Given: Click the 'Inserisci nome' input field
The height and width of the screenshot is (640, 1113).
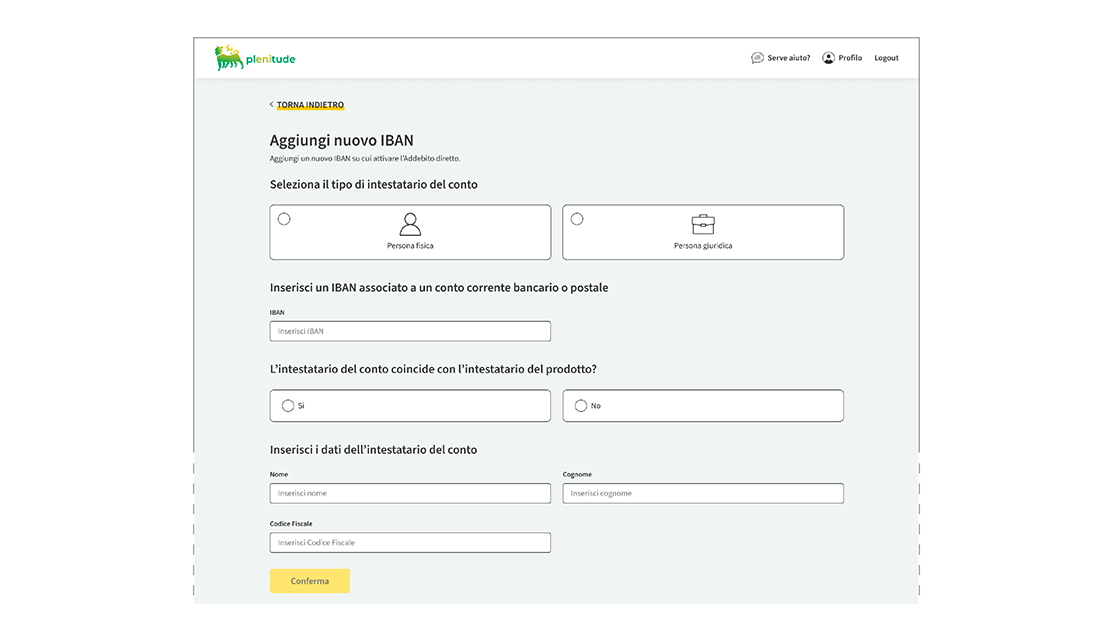Looking at the screenshot, I should 410,493.
